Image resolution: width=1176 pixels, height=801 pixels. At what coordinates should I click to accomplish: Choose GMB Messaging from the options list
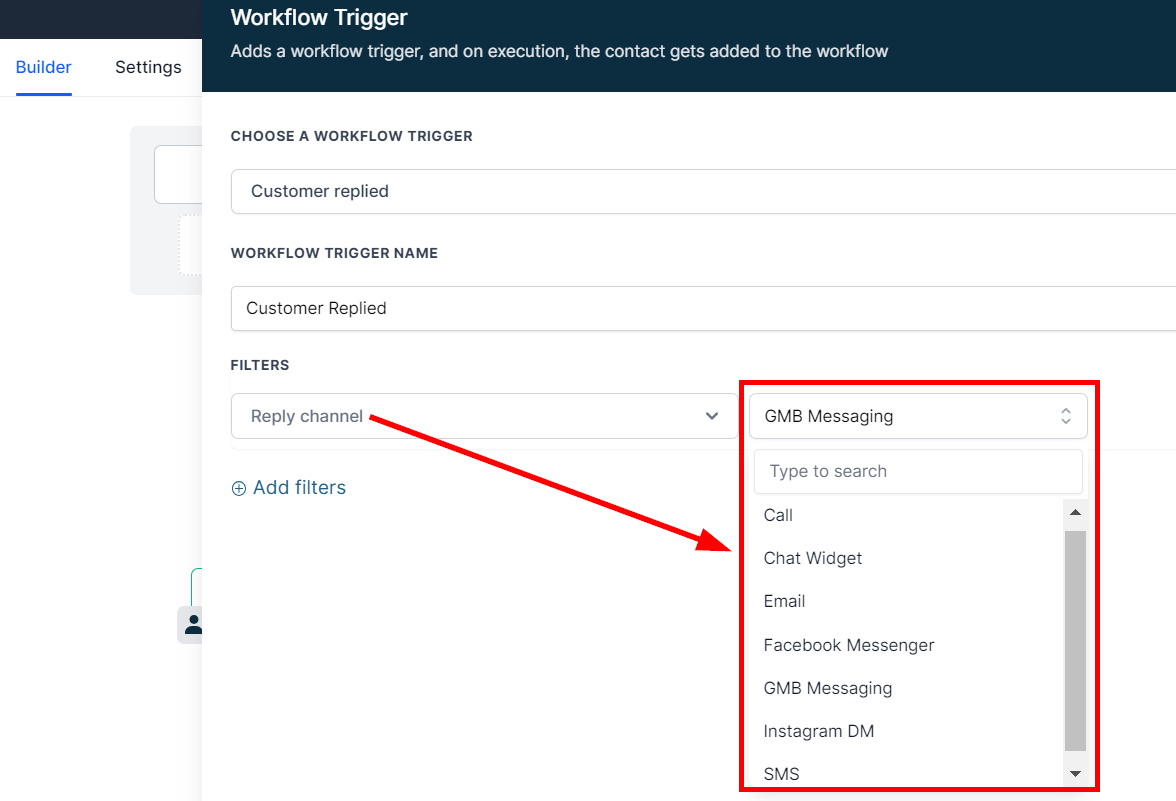[827, 688]
